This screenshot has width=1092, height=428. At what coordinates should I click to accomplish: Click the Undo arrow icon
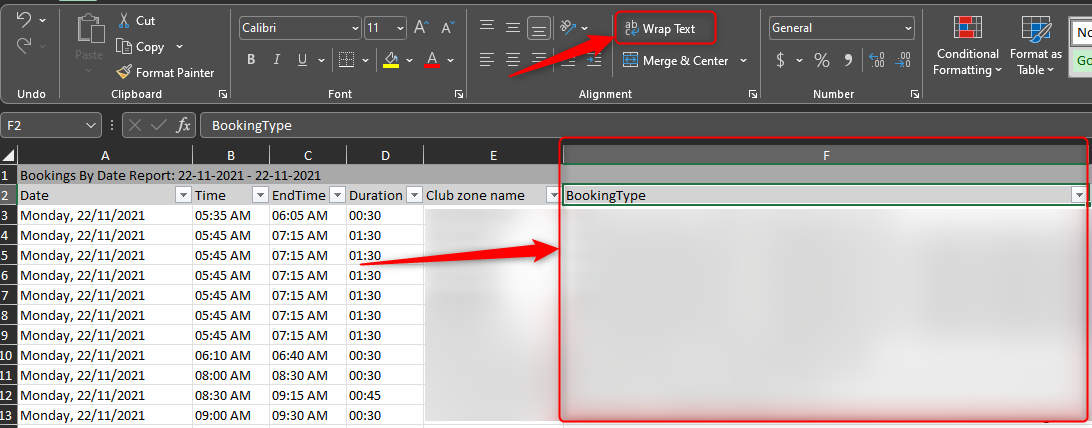tap(24, 20)
